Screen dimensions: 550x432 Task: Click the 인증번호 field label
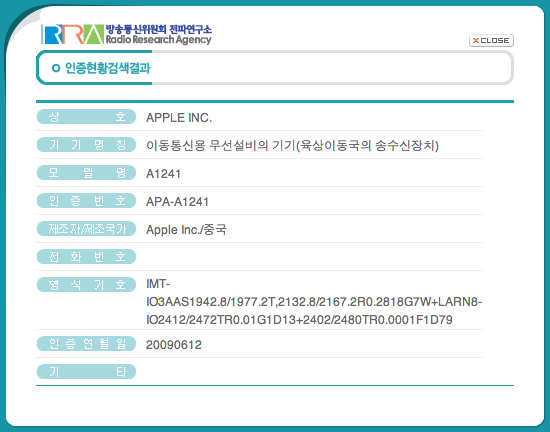(x=86, y=201)
